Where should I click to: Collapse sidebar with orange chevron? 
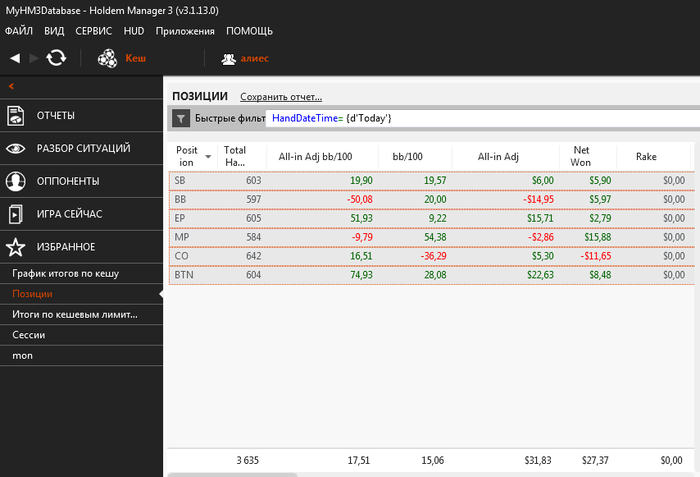tap(11, 86)
